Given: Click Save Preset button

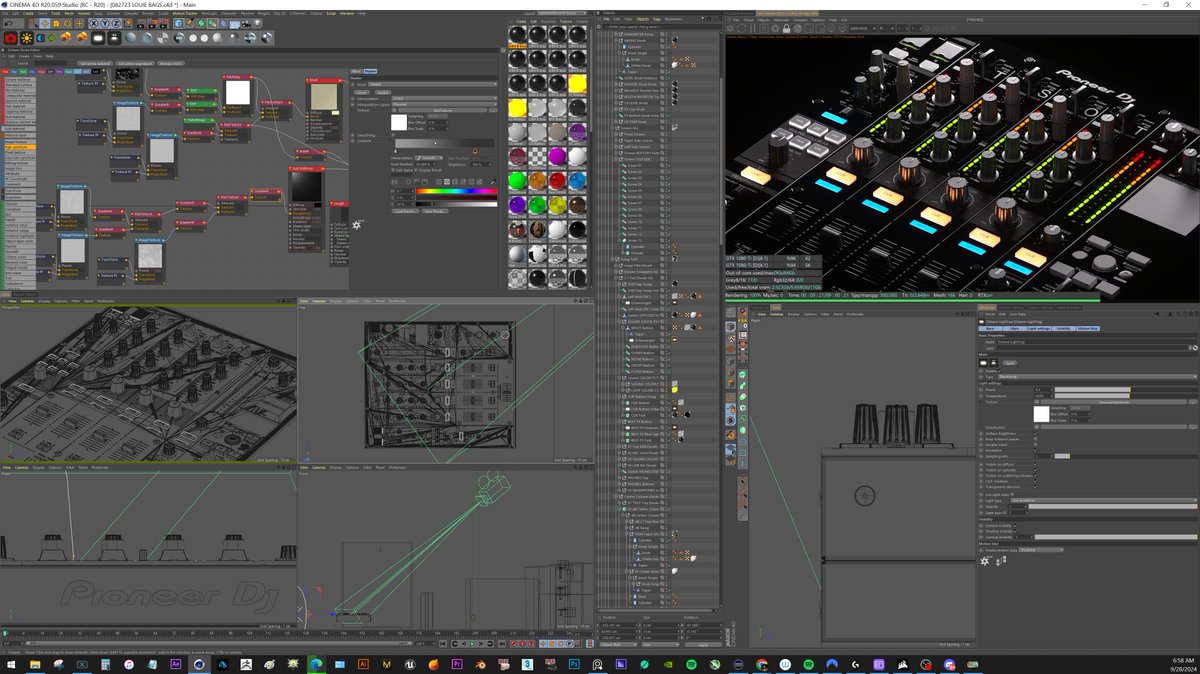Looking at the screenshot, I should tap(435, 211).
